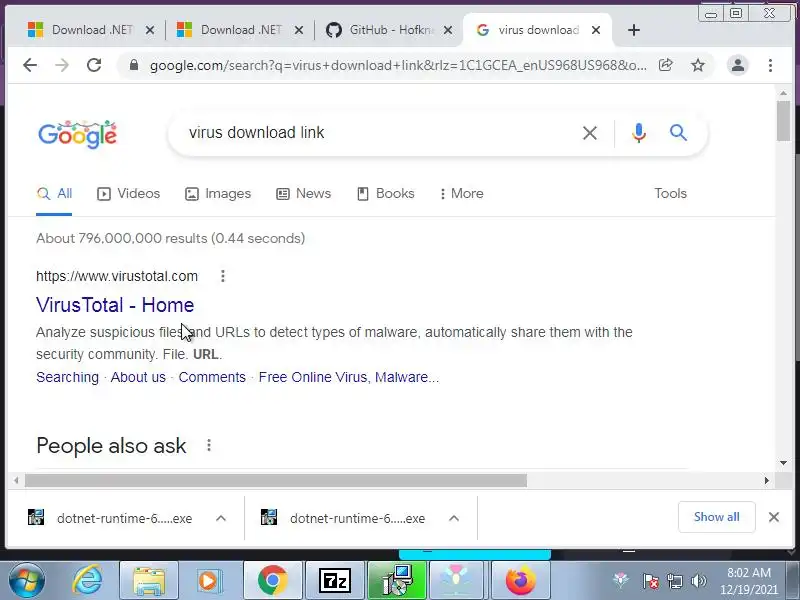Screen dimensions: 800x600
Task: Open the search Tools options
Action: click(x=670, y=193)
